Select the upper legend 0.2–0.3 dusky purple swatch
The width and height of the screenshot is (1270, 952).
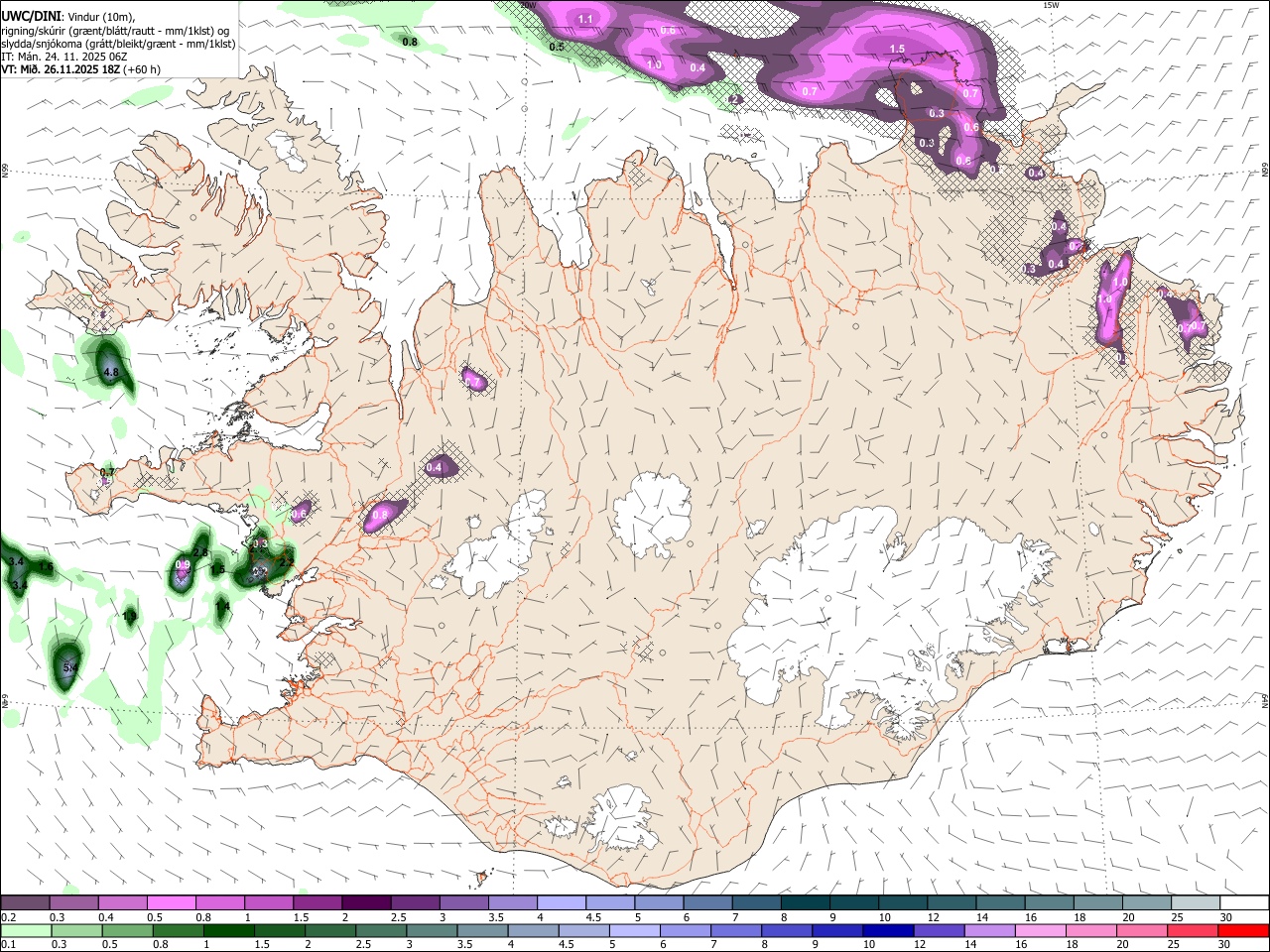tap(25, 902)
